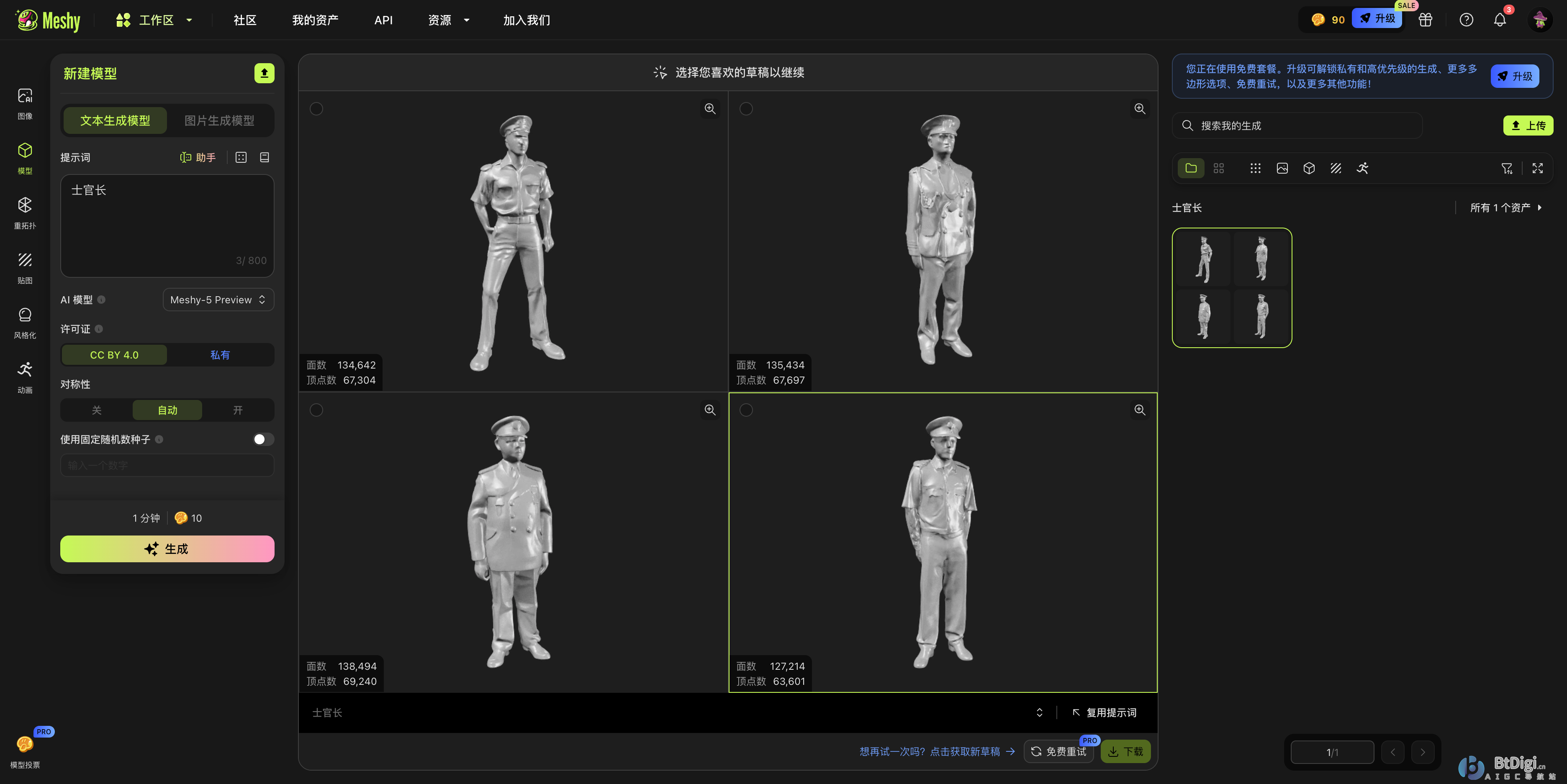Viewport: 1567px width, 784px height.
Task: Click the prompt library icon right of 助手
Action: tap(265, 158)
